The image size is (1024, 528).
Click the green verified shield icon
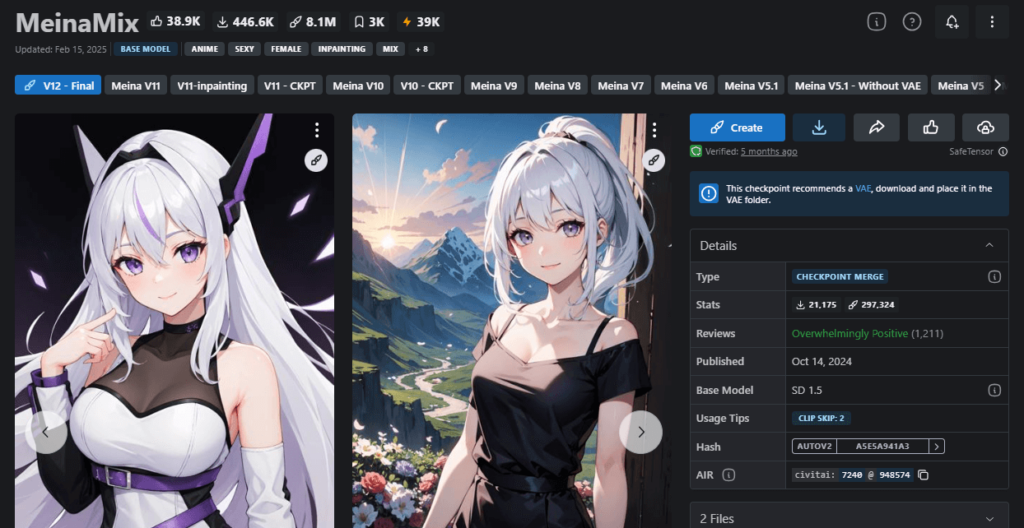coord(696,152)
